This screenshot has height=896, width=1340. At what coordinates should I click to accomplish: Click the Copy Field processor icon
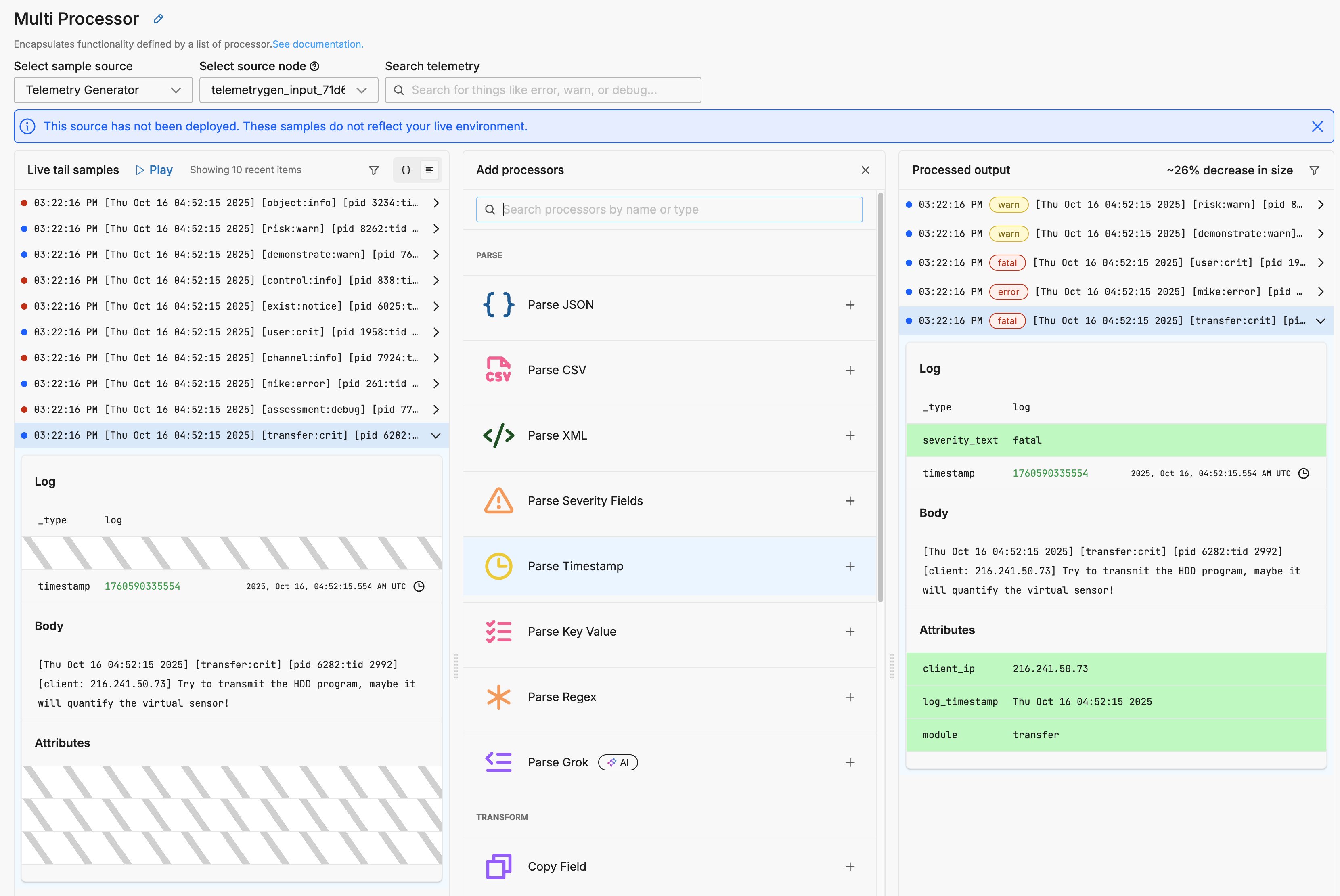pos(498,866)
